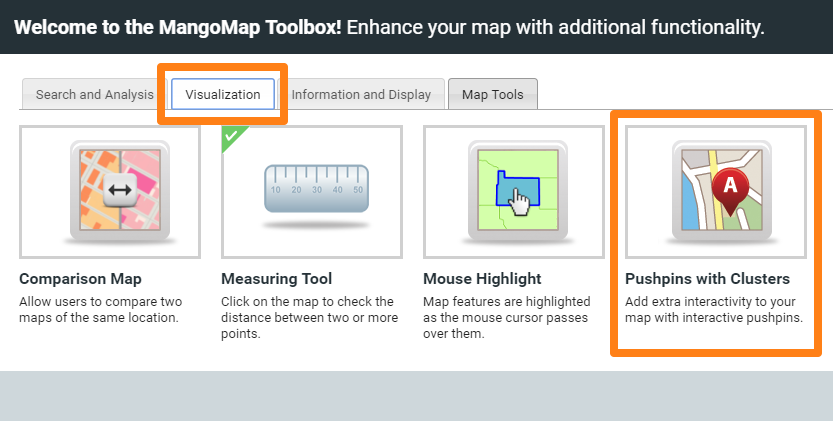
Task: Click the Mouse Highlight title
Action: (482, 279)
